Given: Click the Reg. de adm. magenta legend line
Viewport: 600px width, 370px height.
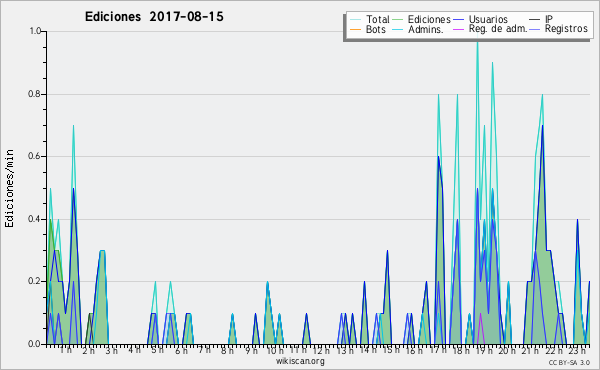Looking at the screenshot, I should tap(458, 29).
